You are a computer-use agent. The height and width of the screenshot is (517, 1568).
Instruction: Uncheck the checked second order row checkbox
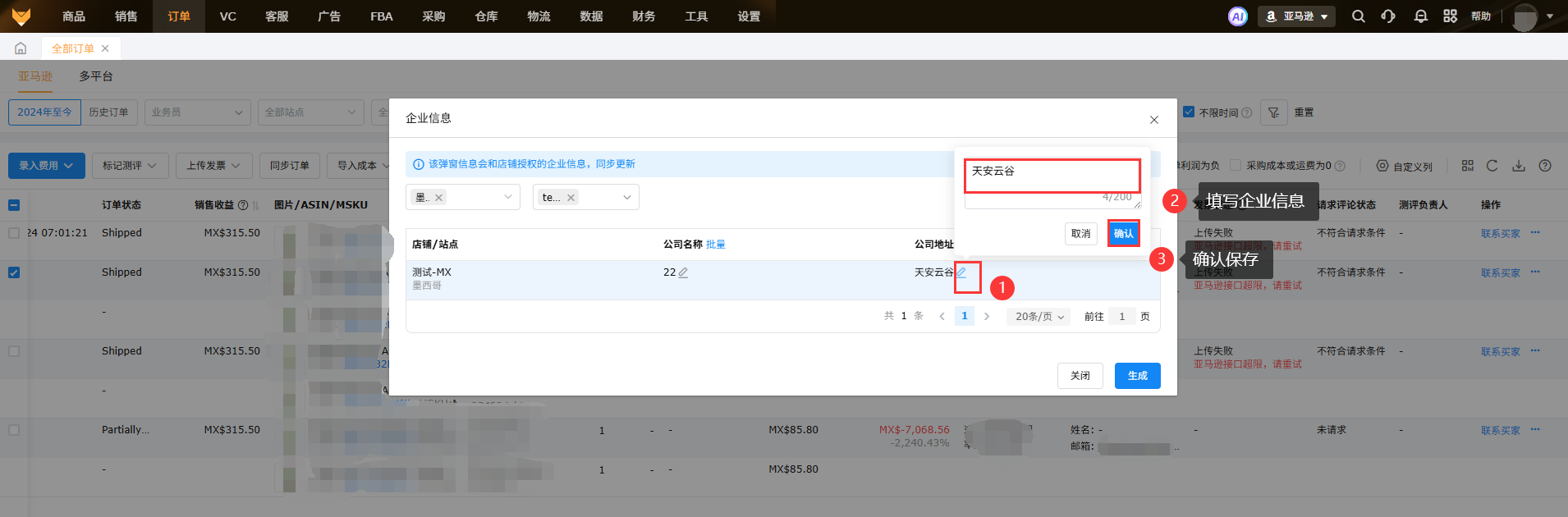[14, 272]
